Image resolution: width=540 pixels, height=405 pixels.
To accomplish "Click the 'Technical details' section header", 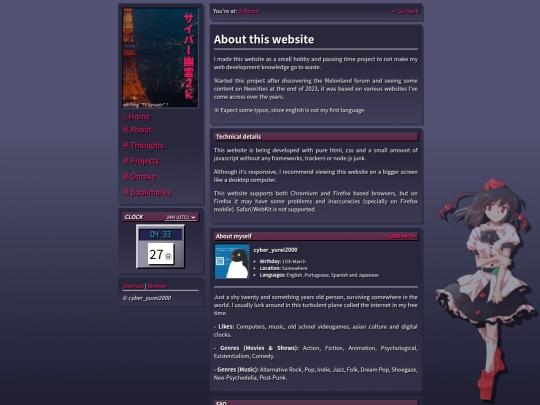I will (316, 137).
